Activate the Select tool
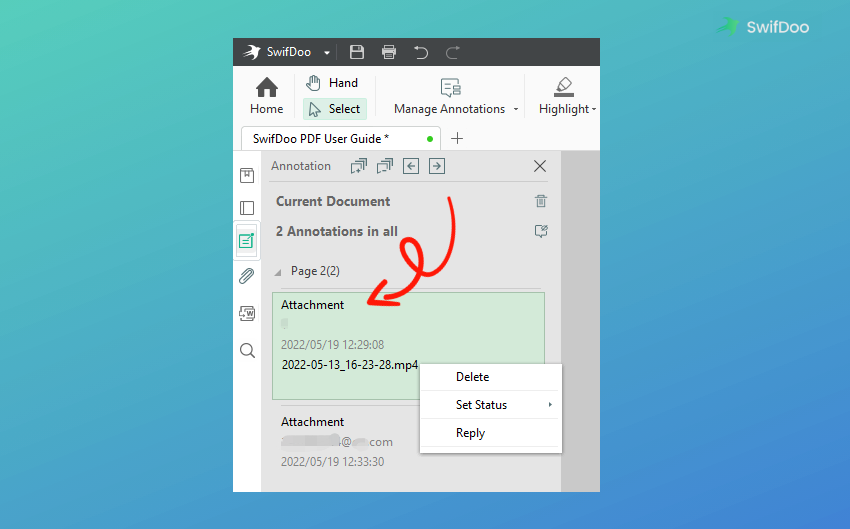 pyautogui.click(x=334, y=109)
